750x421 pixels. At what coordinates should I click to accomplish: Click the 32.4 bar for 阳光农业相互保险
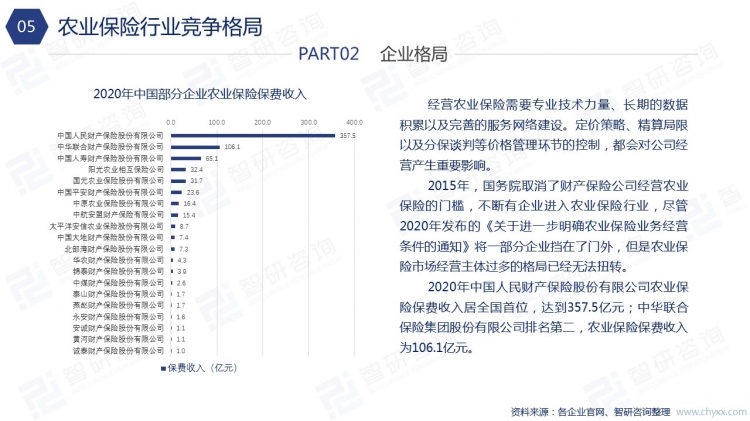(178, 169)
